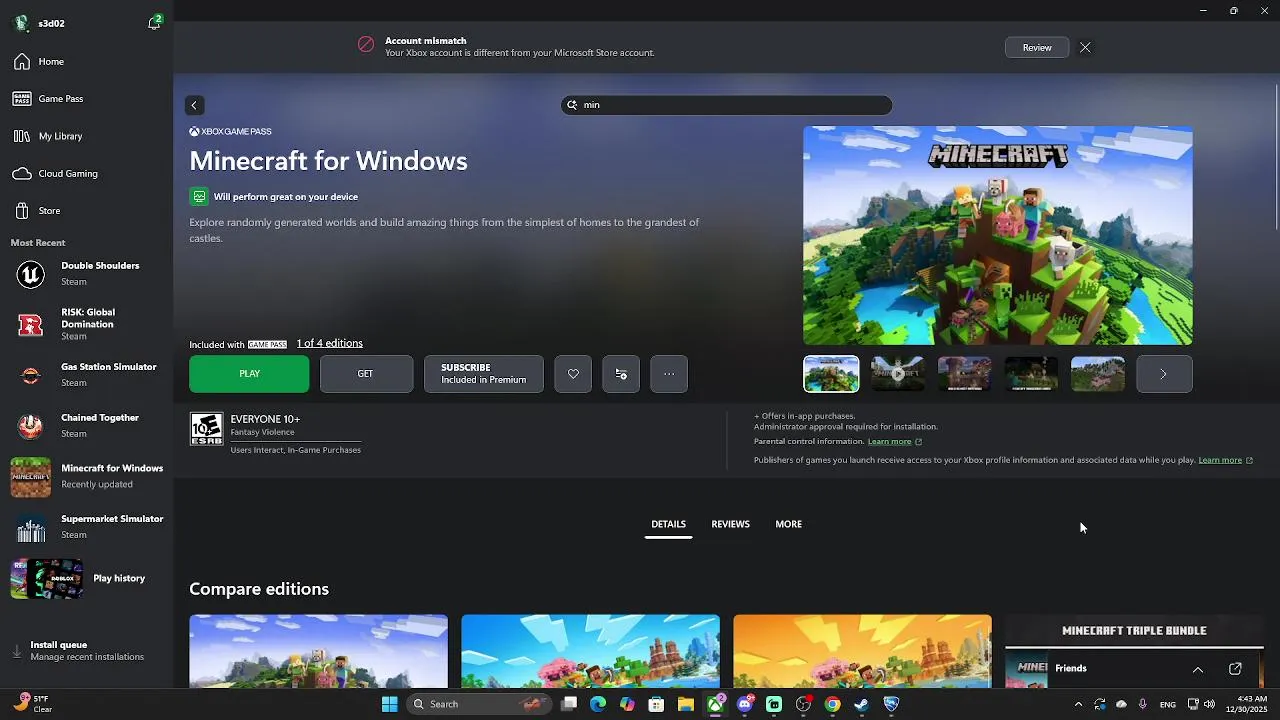Screen dimensions: 1280x720
Task: Open RISK: Global Domination recent game
Action: [x=86, y=324]
